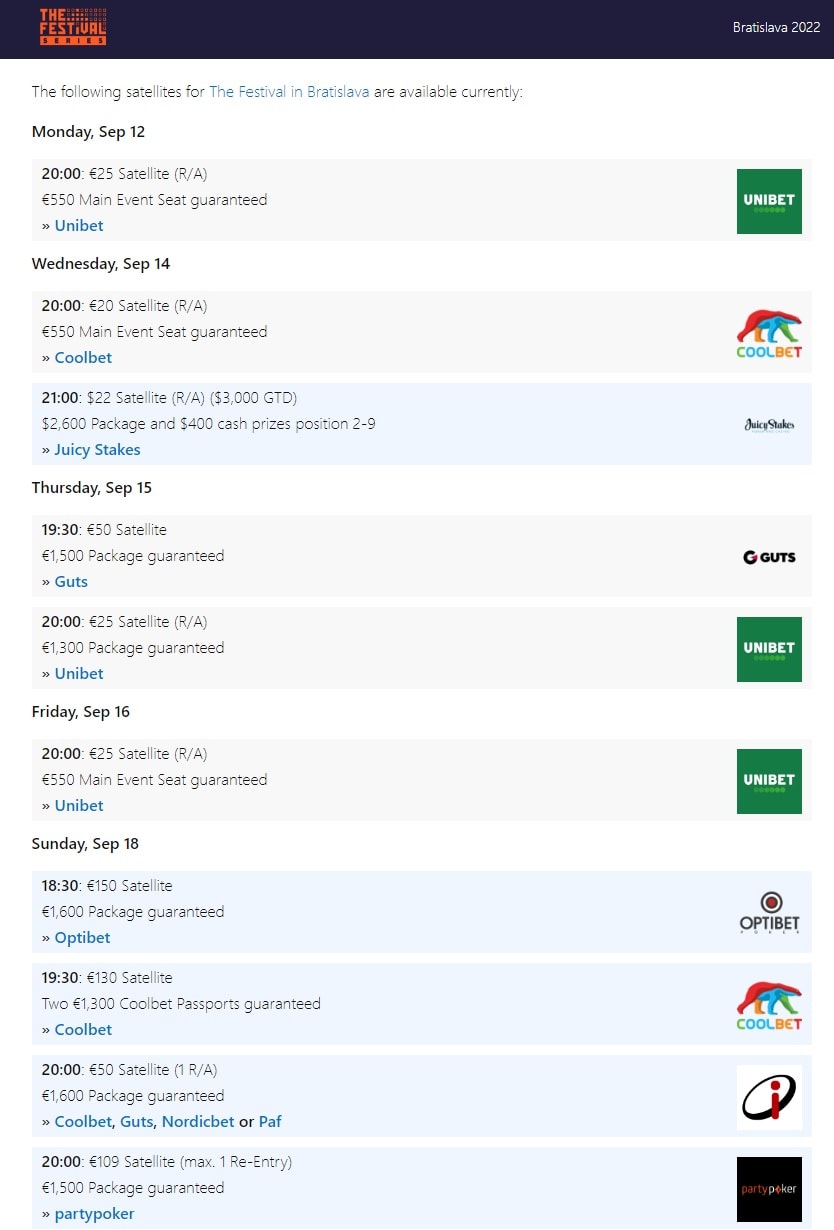834x1230 pixels.
Task: Open the Optibet text link
Action: pyautogui.click(x=82, y=938)
